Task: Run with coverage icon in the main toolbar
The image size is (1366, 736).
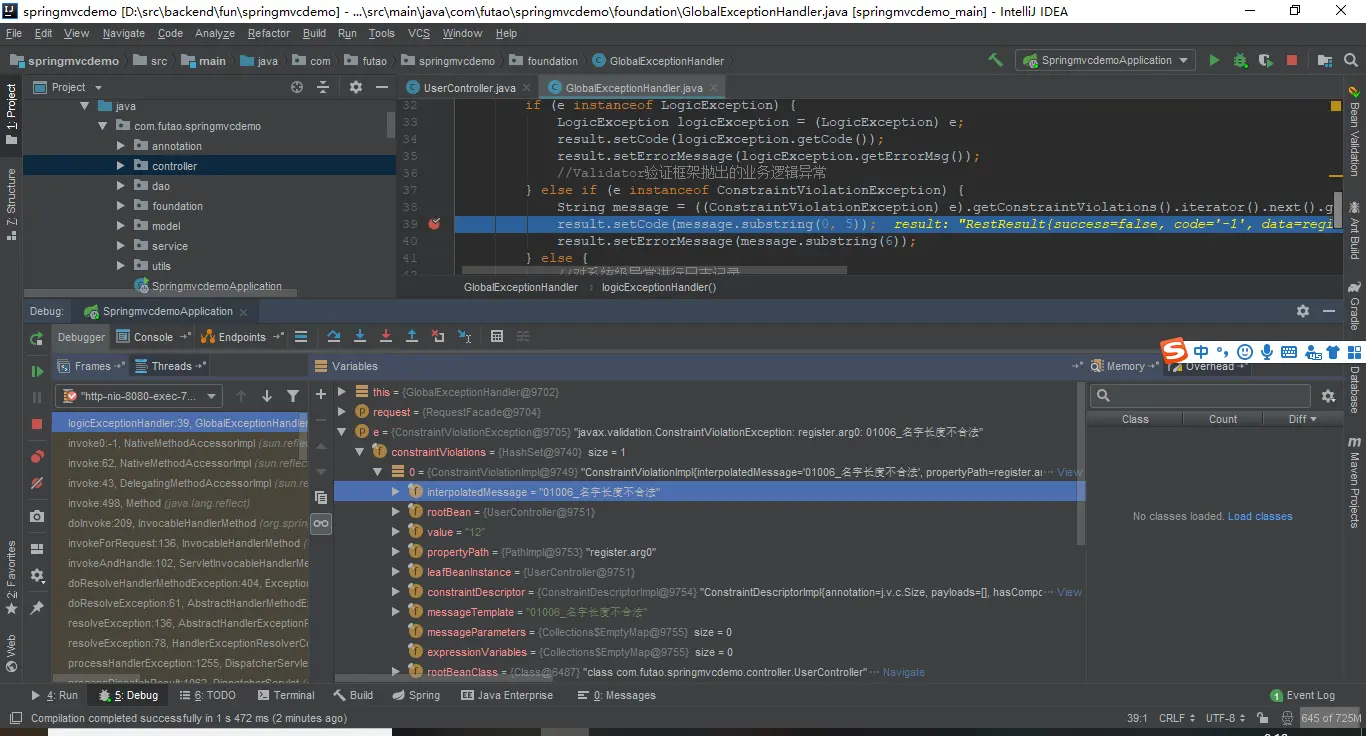Action: pos(1266,60)
